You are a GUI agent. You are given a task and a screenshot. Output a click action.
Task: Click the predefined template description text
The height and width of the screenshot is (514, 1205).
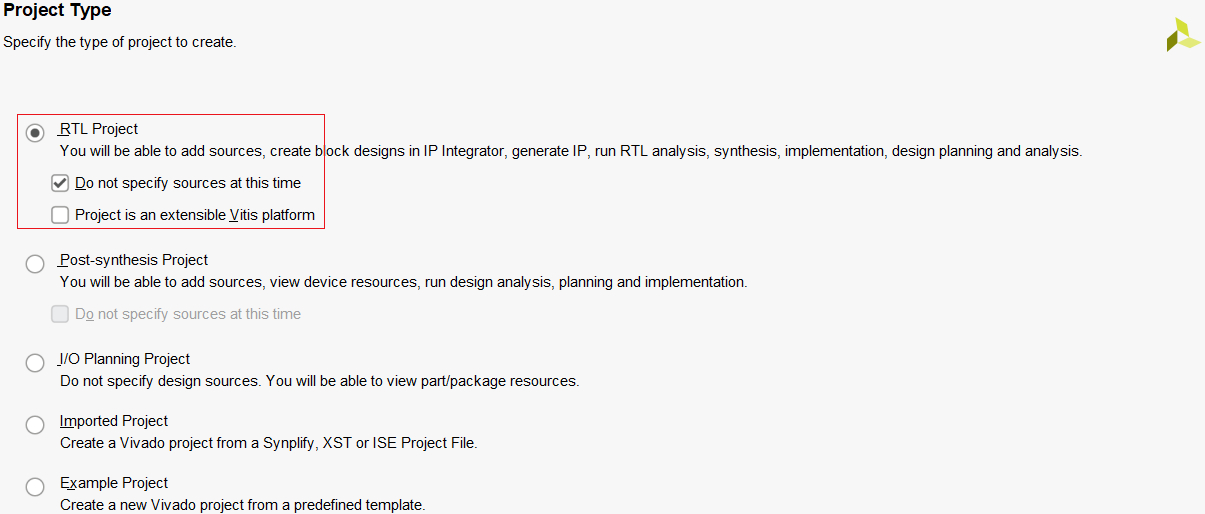click(x=242, y=505)
